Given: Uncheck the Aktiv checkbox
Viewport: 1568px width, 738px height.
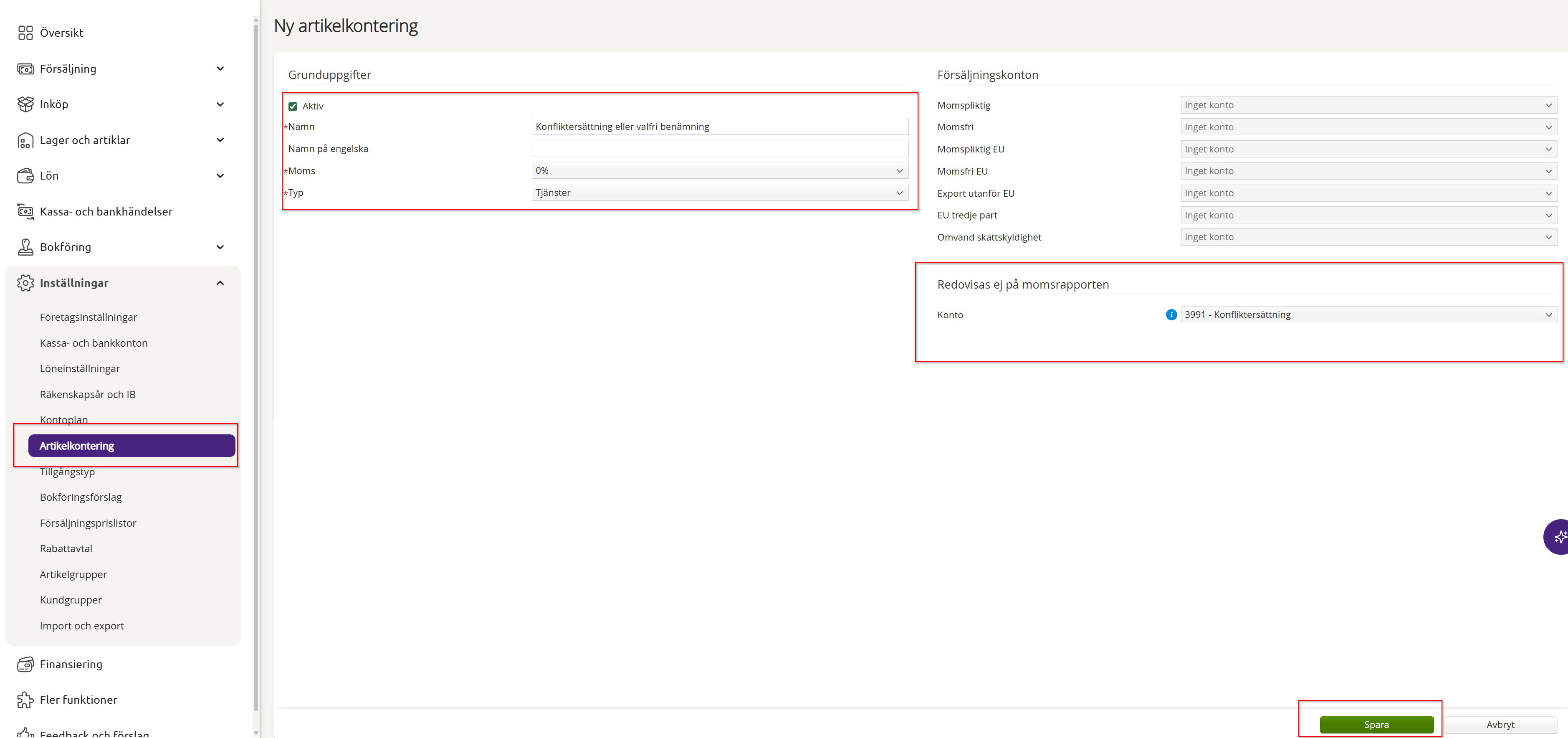Looking at the screenshot, I should point(293,107).
